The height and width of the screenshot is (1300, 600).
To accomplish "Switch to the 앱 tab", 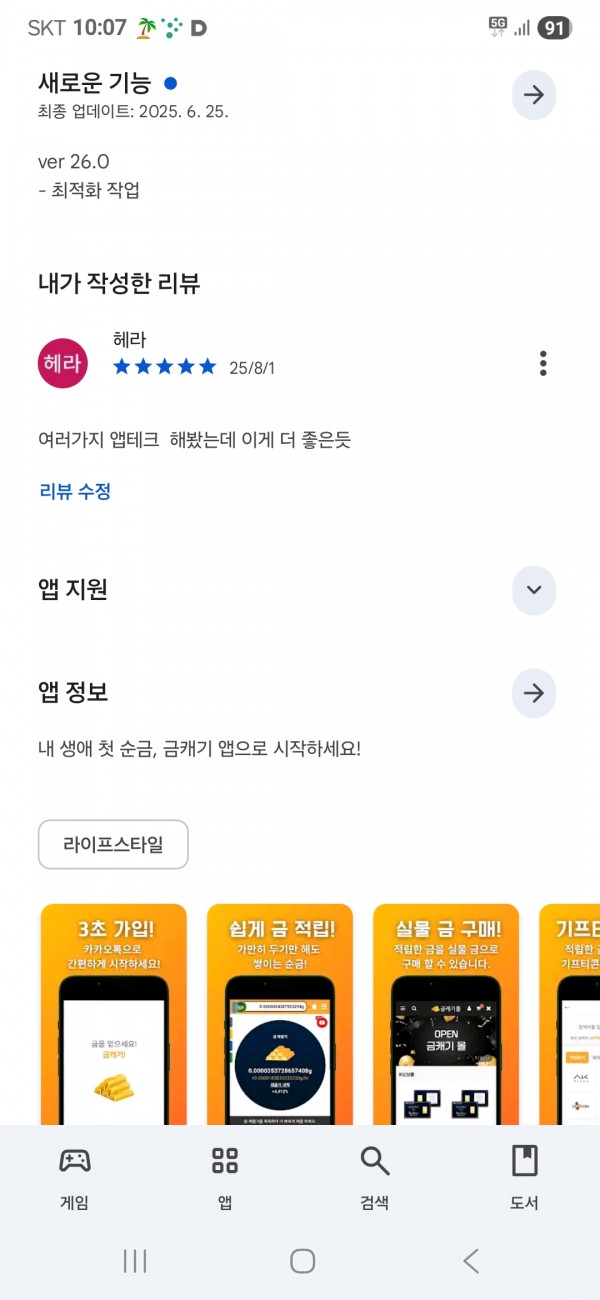I will [x=225, y=1178].
